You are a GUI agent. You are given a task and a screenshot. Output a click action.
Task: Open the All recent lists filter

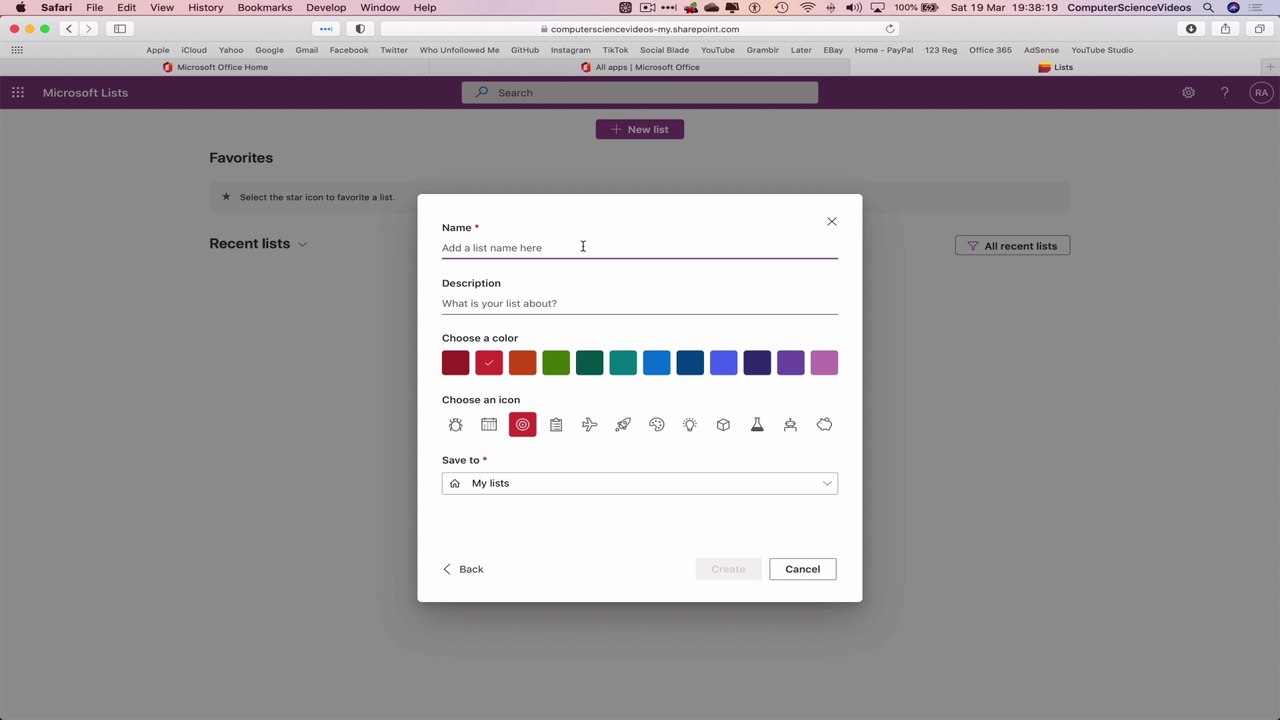(1012, 246)
